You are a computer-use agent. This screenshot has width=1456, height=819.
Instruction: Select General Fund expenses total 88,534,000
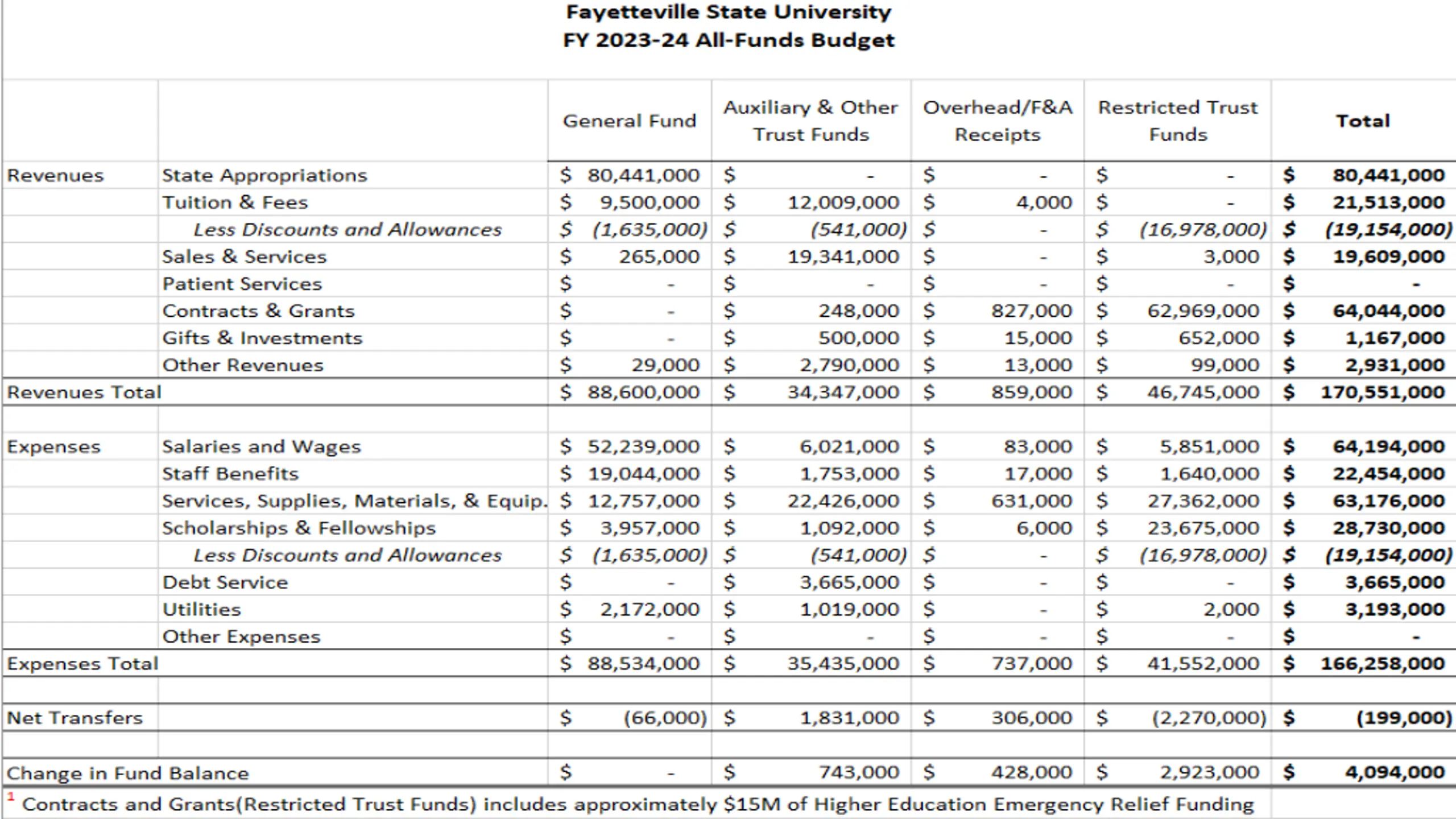tap(643, 664)
